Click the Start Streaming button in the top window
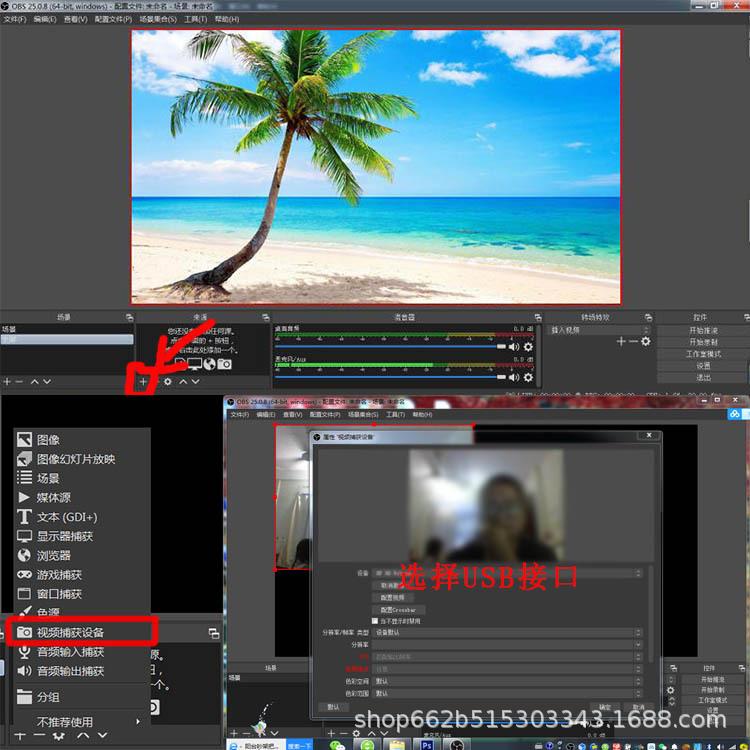This screenshot has width=750, height=750. 702,330
